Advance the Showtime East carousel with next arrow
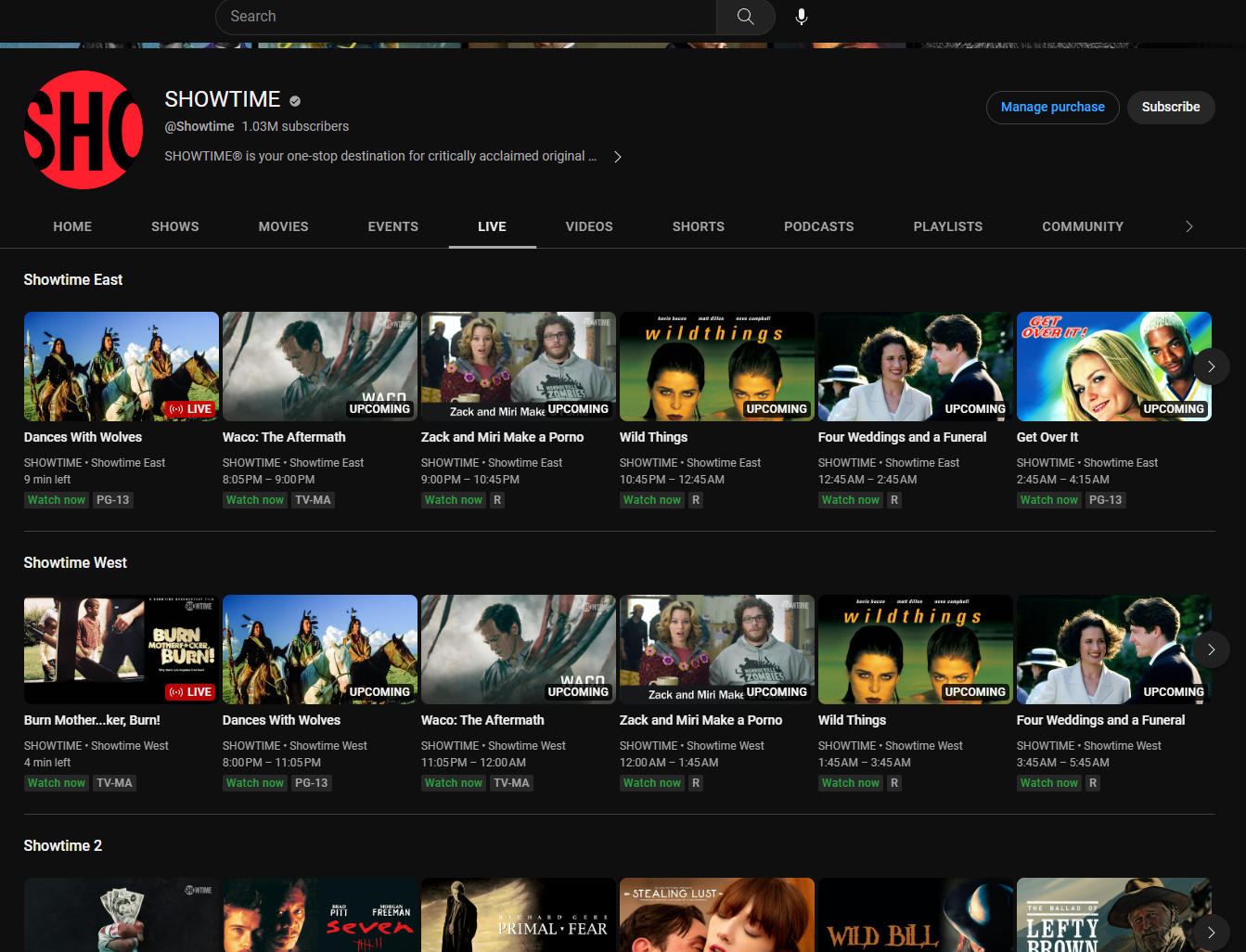The image size is (1246, 952). (1212, 367)
